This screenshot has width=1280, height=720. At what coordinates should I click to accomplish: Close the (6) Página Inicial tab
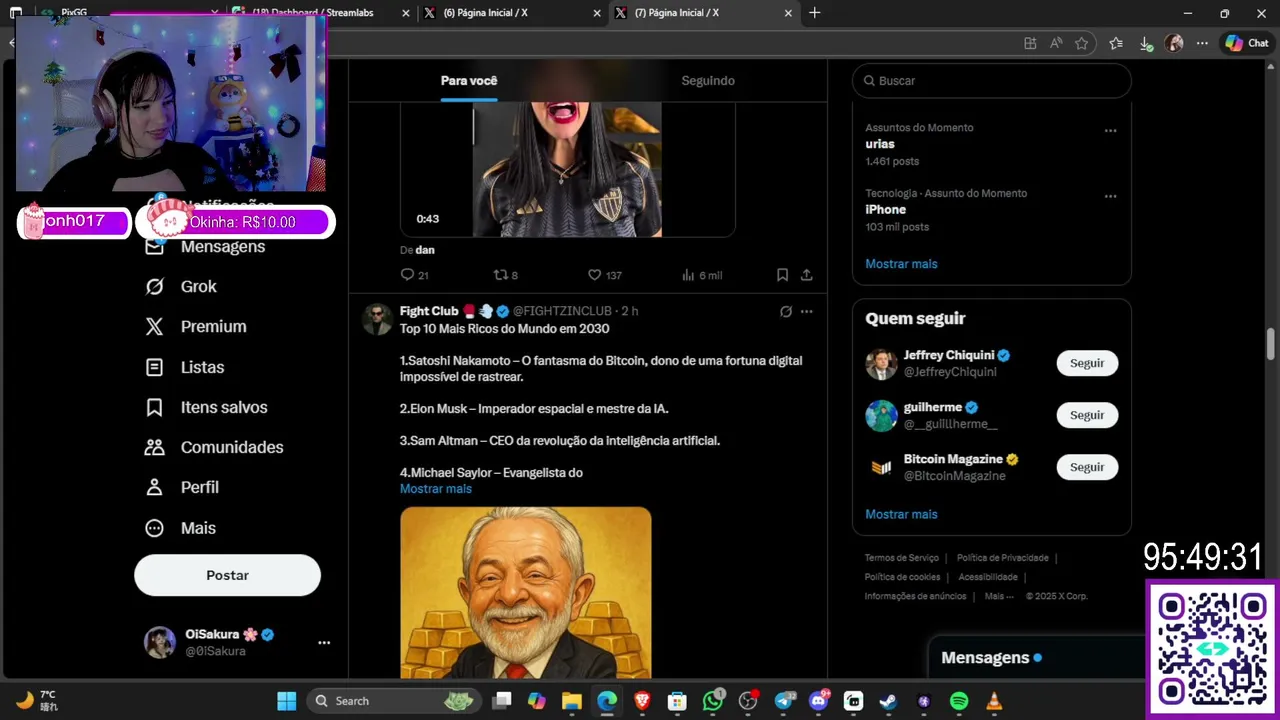point(597,13)
